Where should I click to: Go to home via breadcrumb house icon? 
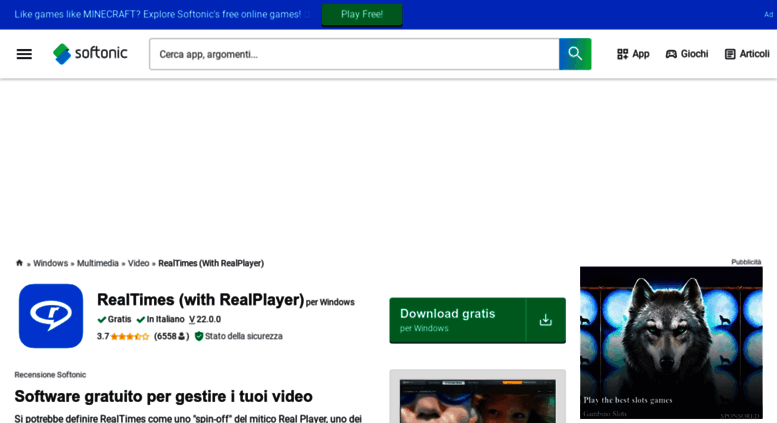coord(19,263)
